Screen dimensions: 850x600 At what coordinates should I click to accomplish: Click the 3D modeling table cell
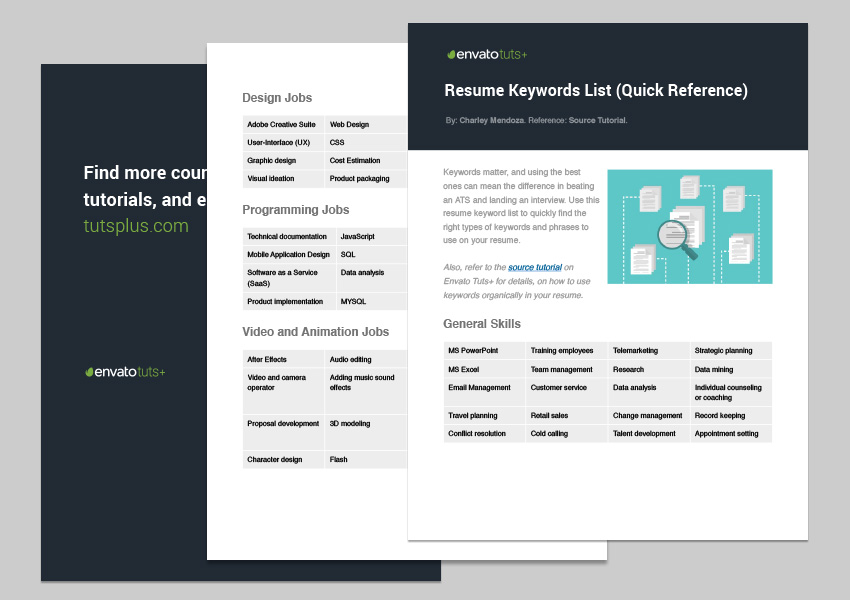(350, 424)
